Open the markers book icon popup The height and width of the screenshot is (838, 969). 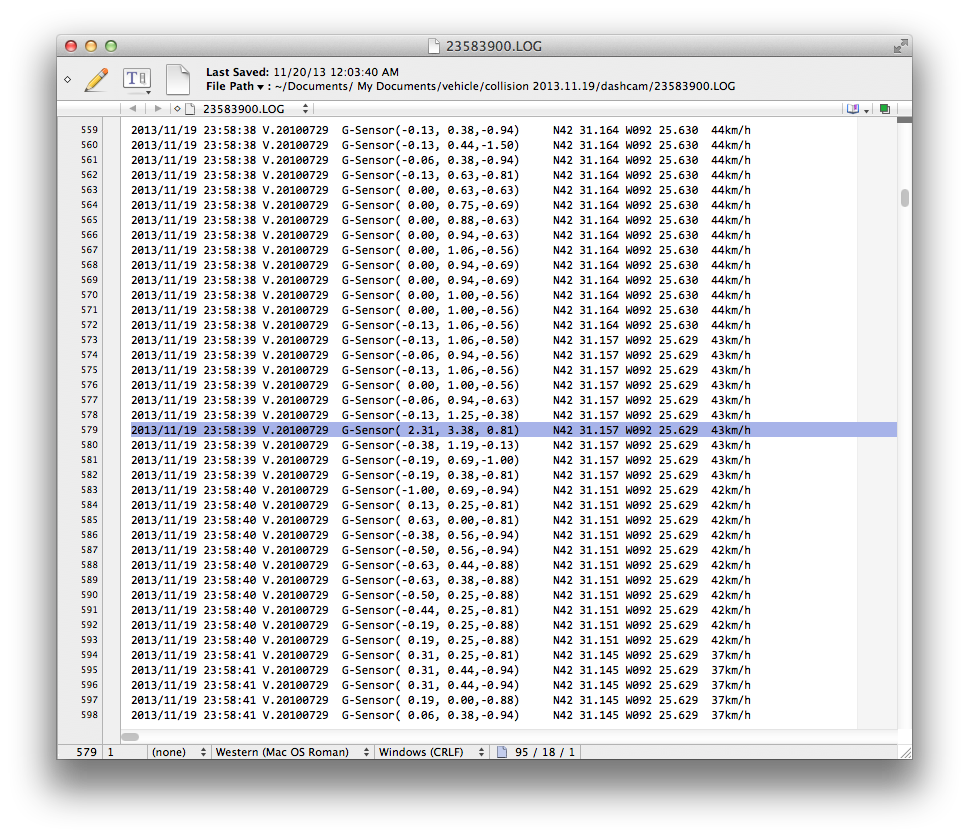click(x=857, y=109)
